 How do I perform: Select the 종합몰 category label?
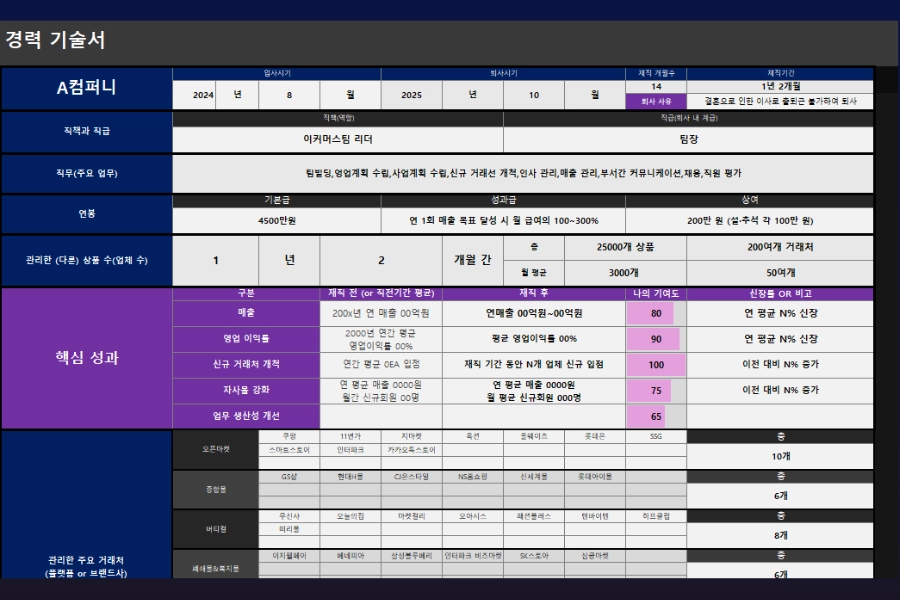pos(215,490)
